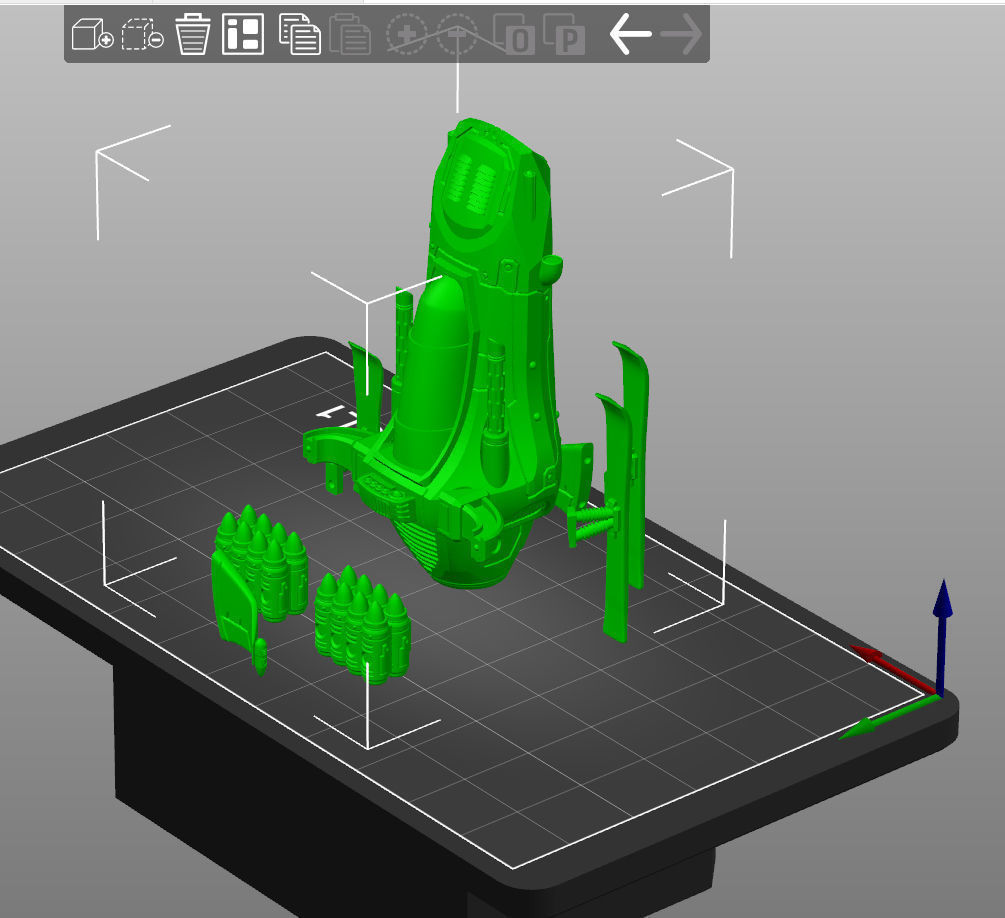This screenshot has height=918, width=1005.
Task: Click the Add instance plus icon
Action: point(407,34)
